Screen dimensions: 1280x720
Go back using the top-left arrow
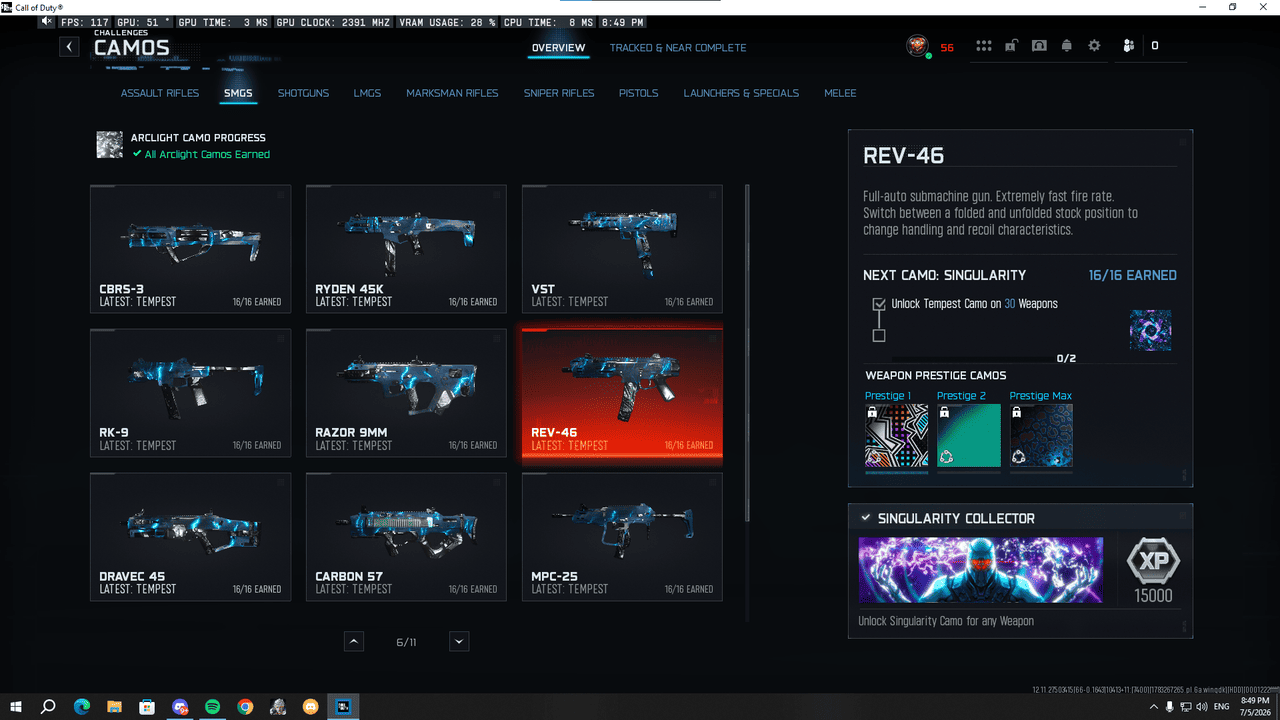pos(69,46)
